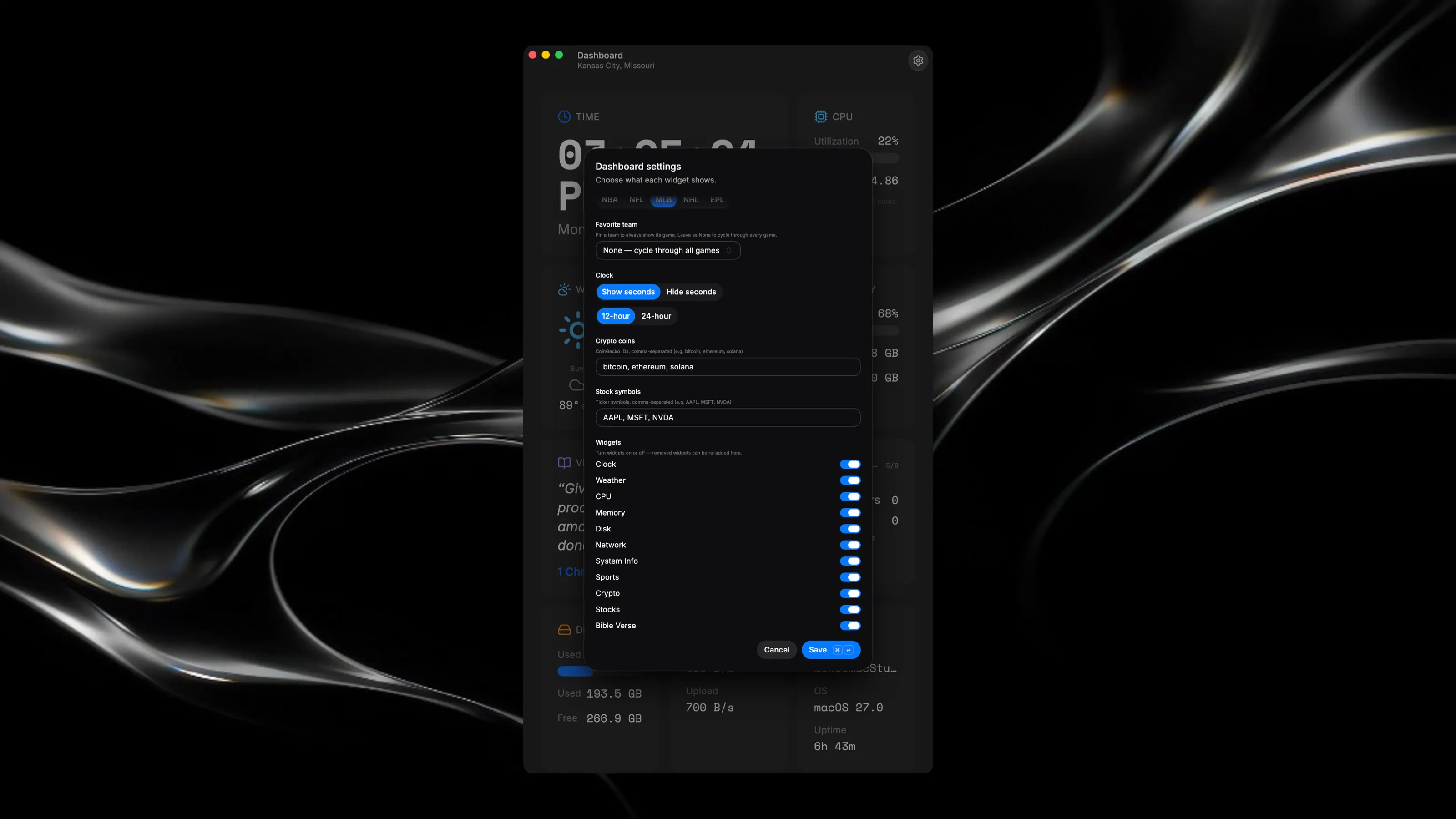Toggle the Network widget switch
Screen dimensions: 1456x819
pyautogui.click(x=850, y=545)
